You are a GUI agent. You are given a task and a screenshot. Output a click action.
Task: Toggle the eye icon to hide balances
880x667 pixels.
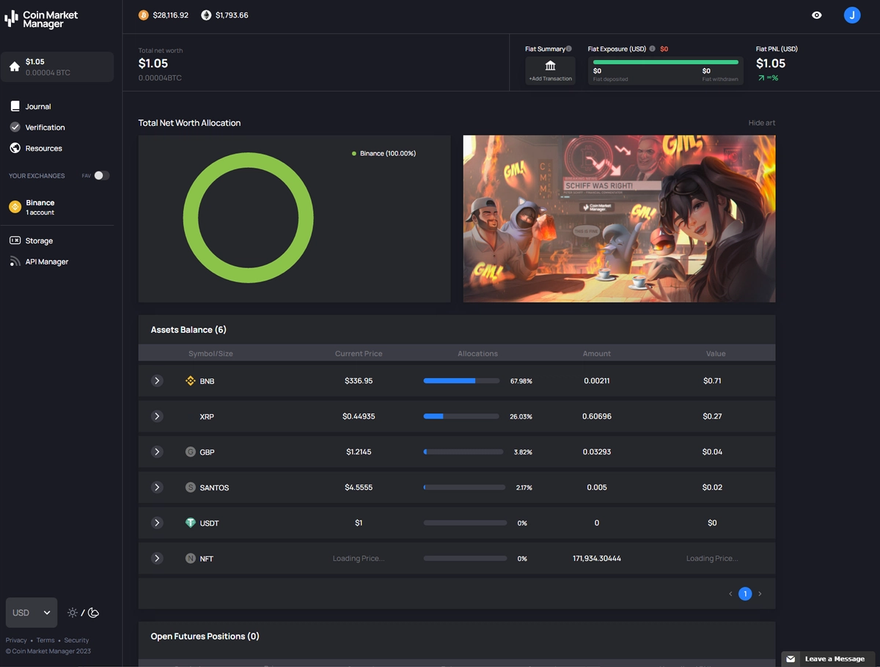click(x=817, y=15)
